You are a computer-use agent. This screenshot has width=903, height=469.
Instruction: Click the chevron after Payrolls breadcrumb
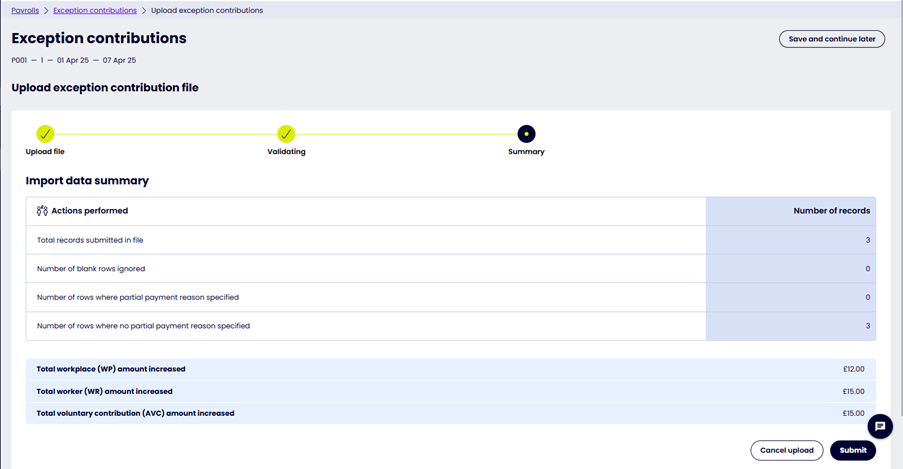click(x=46, y=11)
